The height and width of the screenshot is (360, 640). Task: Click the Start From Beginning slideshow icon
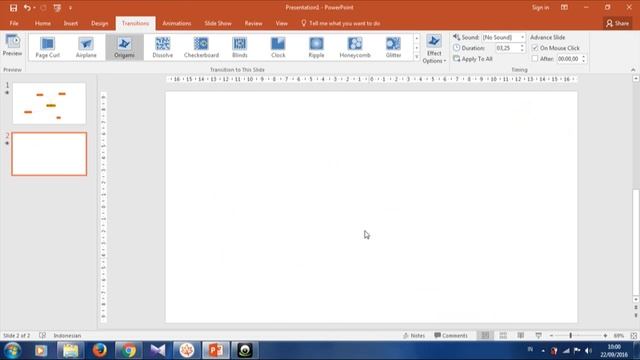[57, 8]
